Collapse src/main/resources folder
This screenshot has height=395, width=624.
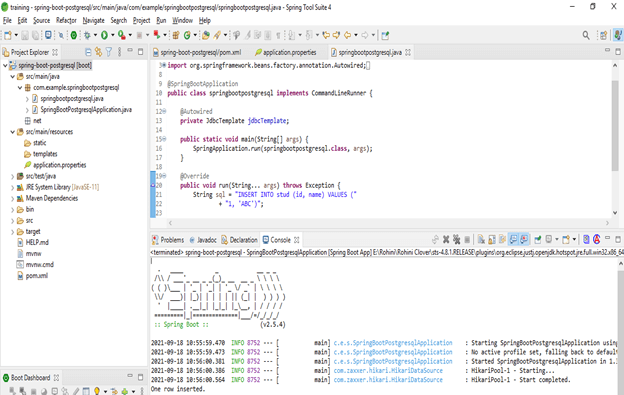(x=12, y=132)
